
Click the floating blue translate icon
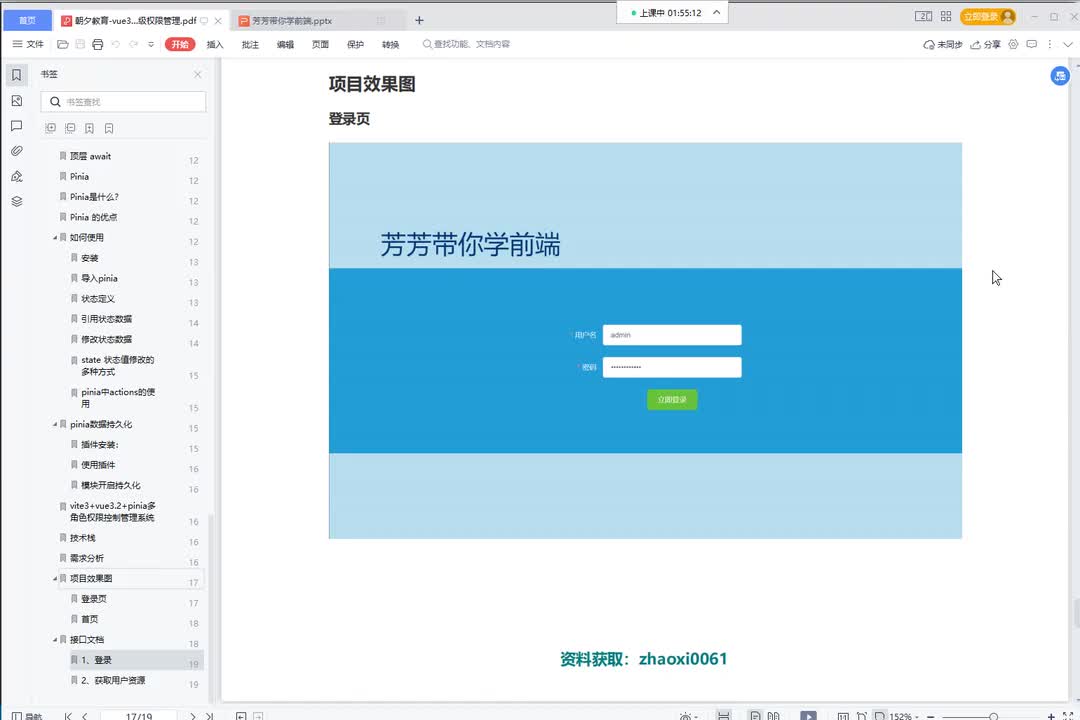point(1059,76)
